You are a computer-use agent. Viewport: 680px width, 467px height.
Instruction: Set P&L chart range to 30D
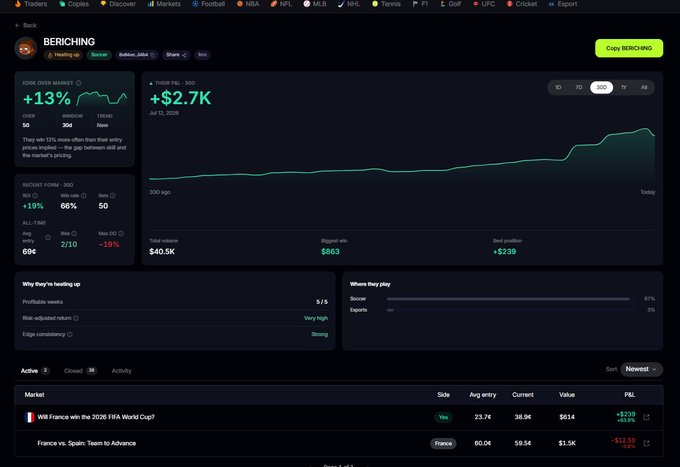click(602, 88)
